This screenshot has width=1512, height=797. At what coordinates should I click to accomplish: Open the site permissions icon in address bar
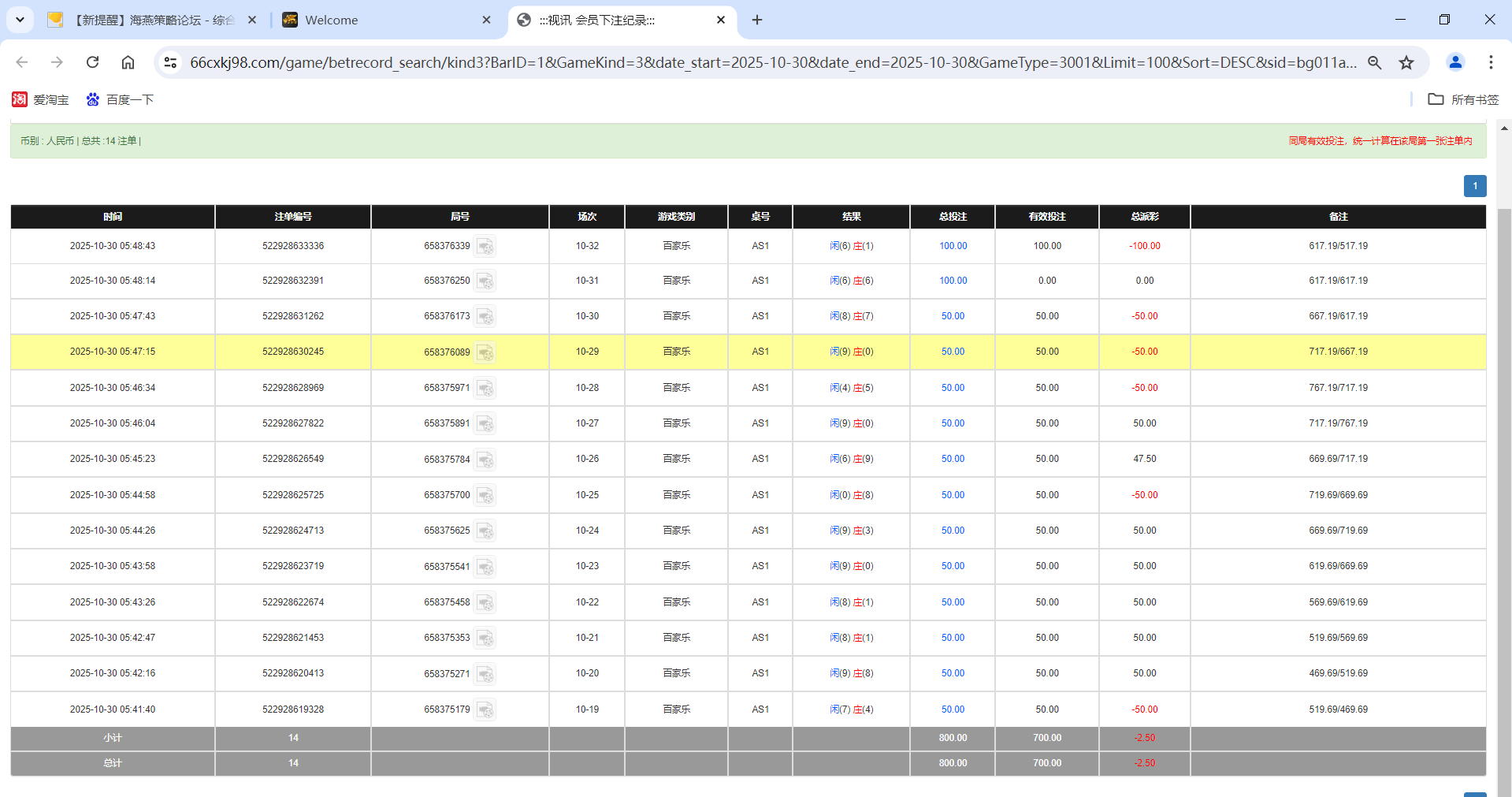pos(170,62)
